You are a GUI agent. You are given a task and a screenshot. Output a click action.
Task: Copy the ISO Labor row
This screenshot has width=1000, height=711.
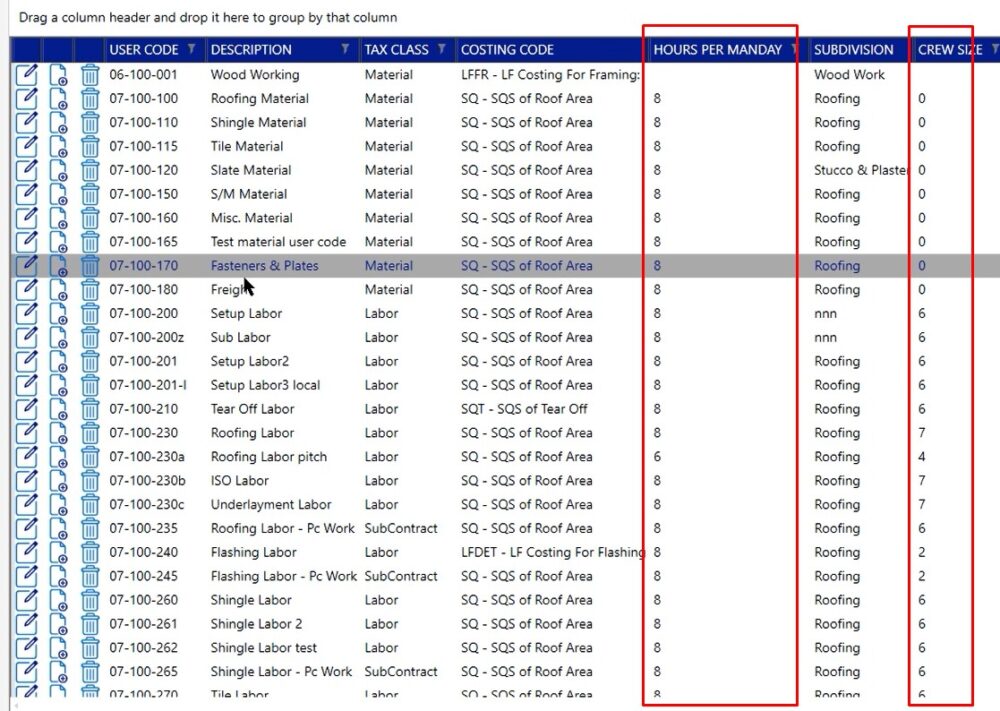[59, 481]
